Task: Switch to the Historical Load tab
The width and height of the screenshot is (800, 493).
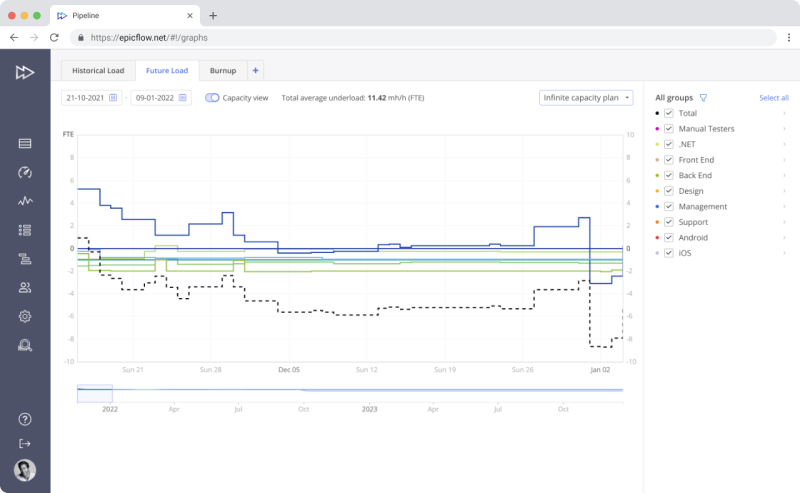Action: click(x=98, y=71)
